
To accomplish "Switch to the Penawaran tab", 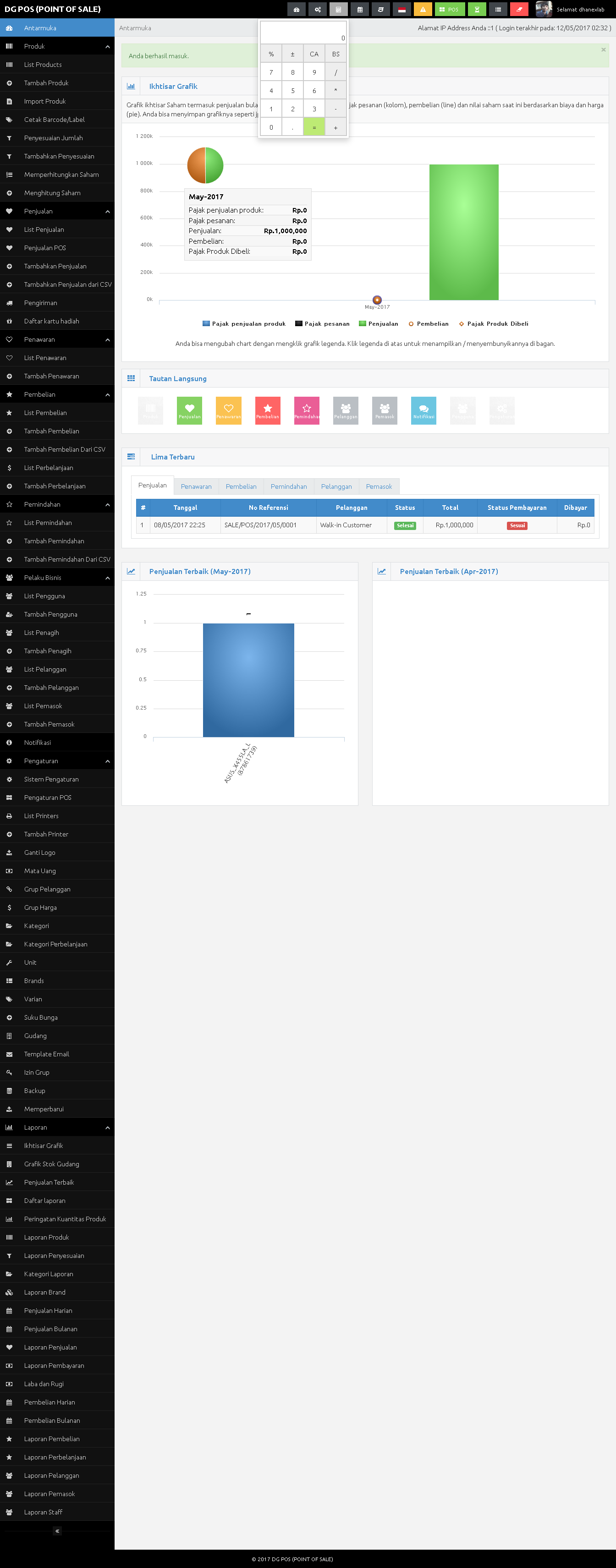I will (x=196, y=486).
